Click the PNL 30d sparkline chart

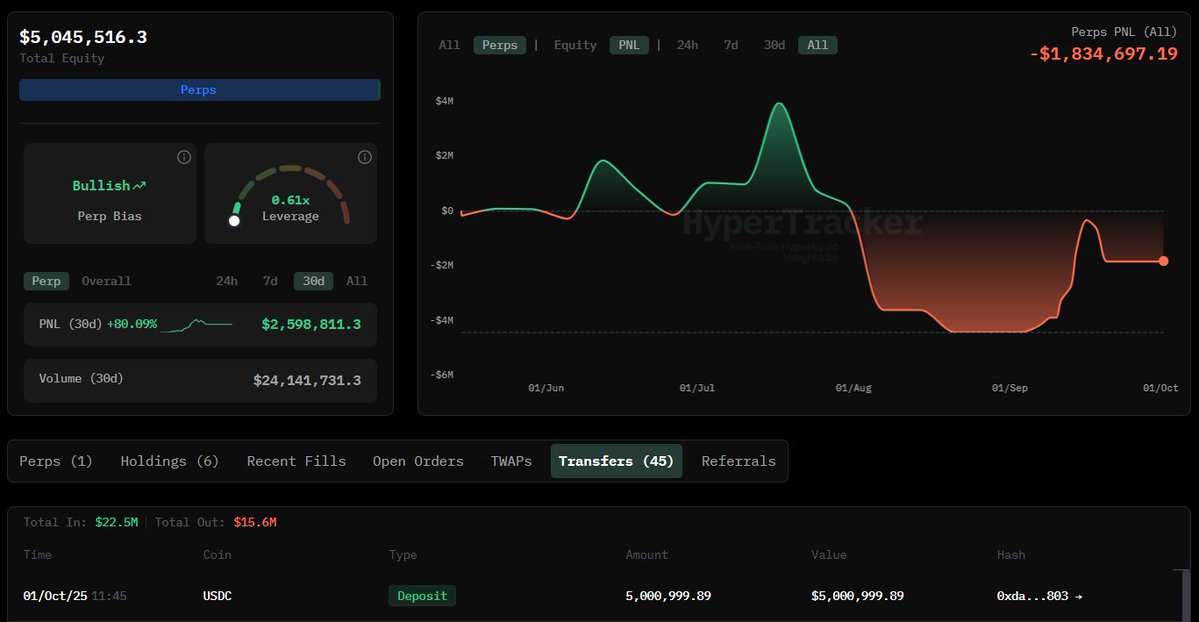[196, 324]
